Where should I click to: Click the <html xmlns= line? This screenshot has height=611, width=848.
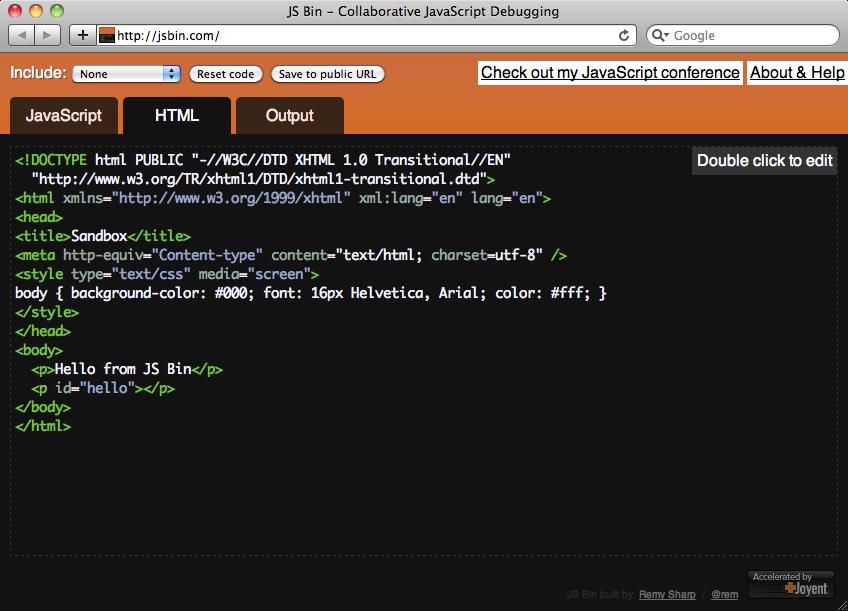point(283,198)
